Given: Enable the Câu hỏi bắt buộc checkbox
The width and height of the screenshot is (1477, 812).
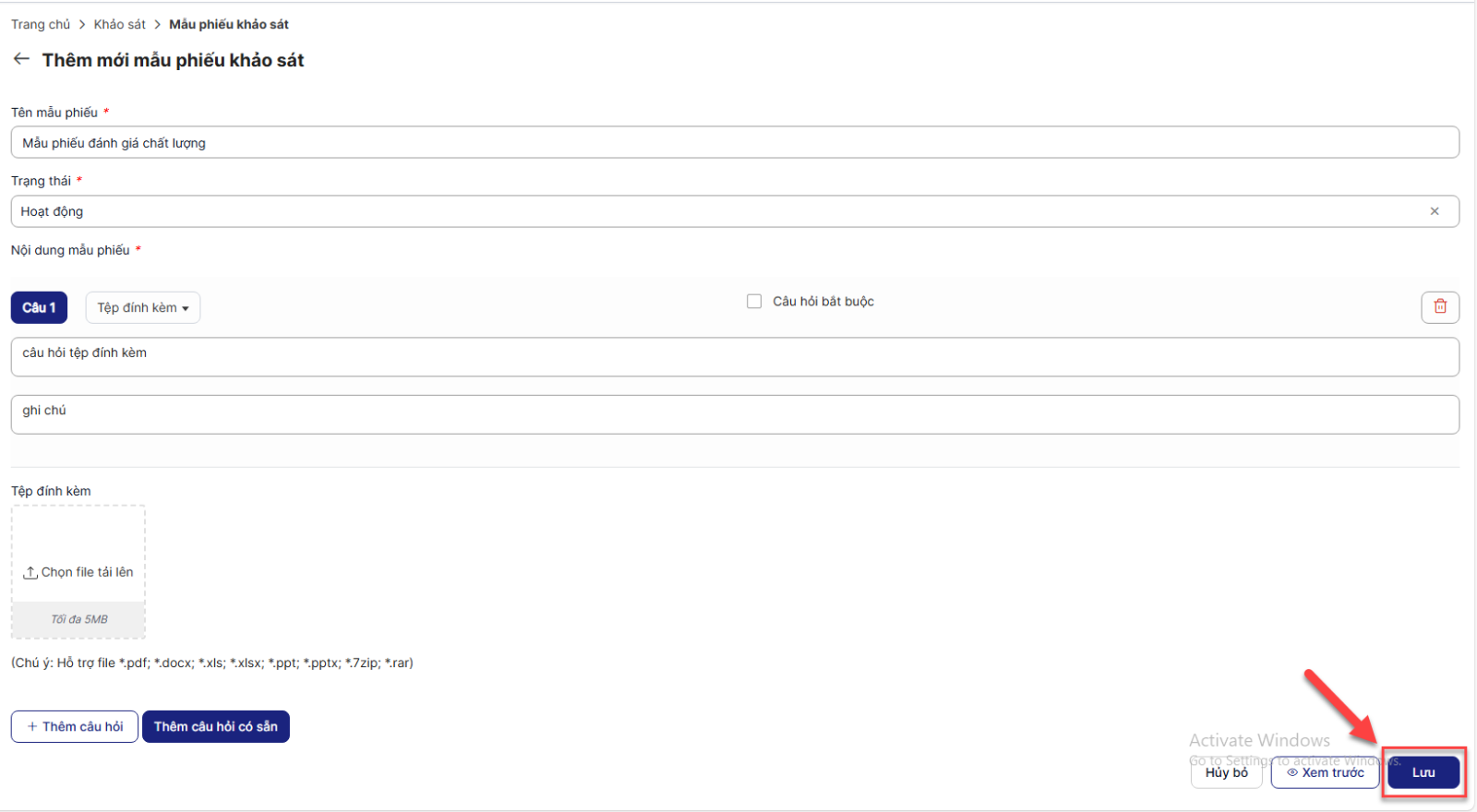Looking at the screenshot, I should coord(754,302).
